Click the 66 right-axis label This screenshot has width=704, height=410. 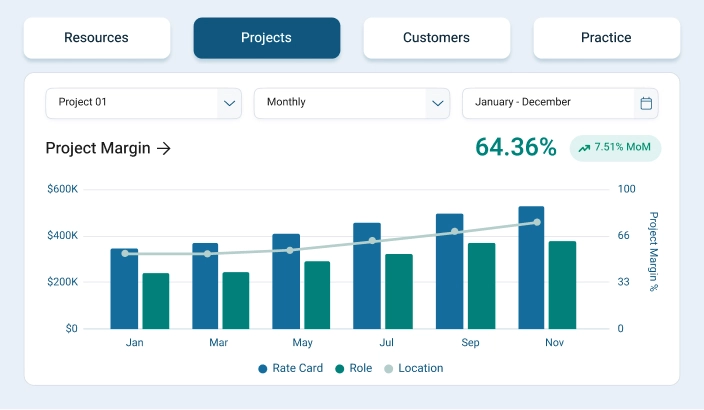tap(624, 235)
